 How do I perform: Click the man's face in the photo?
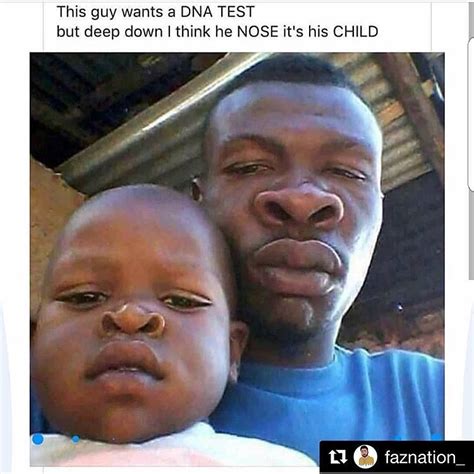click(x=293, y=207)
